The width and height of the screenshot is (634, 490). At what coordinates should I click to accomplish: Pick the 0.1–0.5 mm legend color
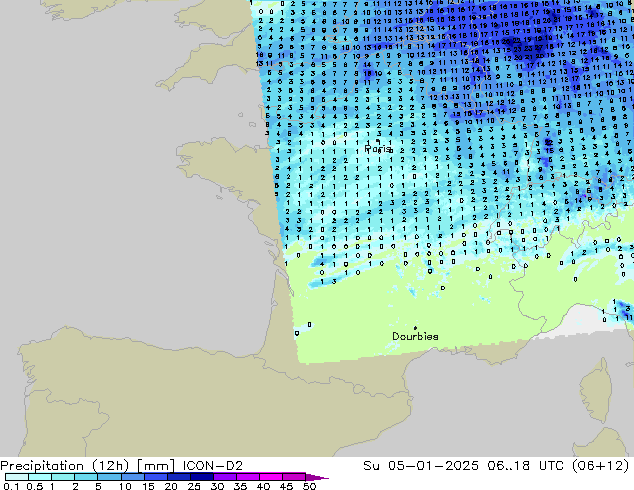click(x=17, y=477)
